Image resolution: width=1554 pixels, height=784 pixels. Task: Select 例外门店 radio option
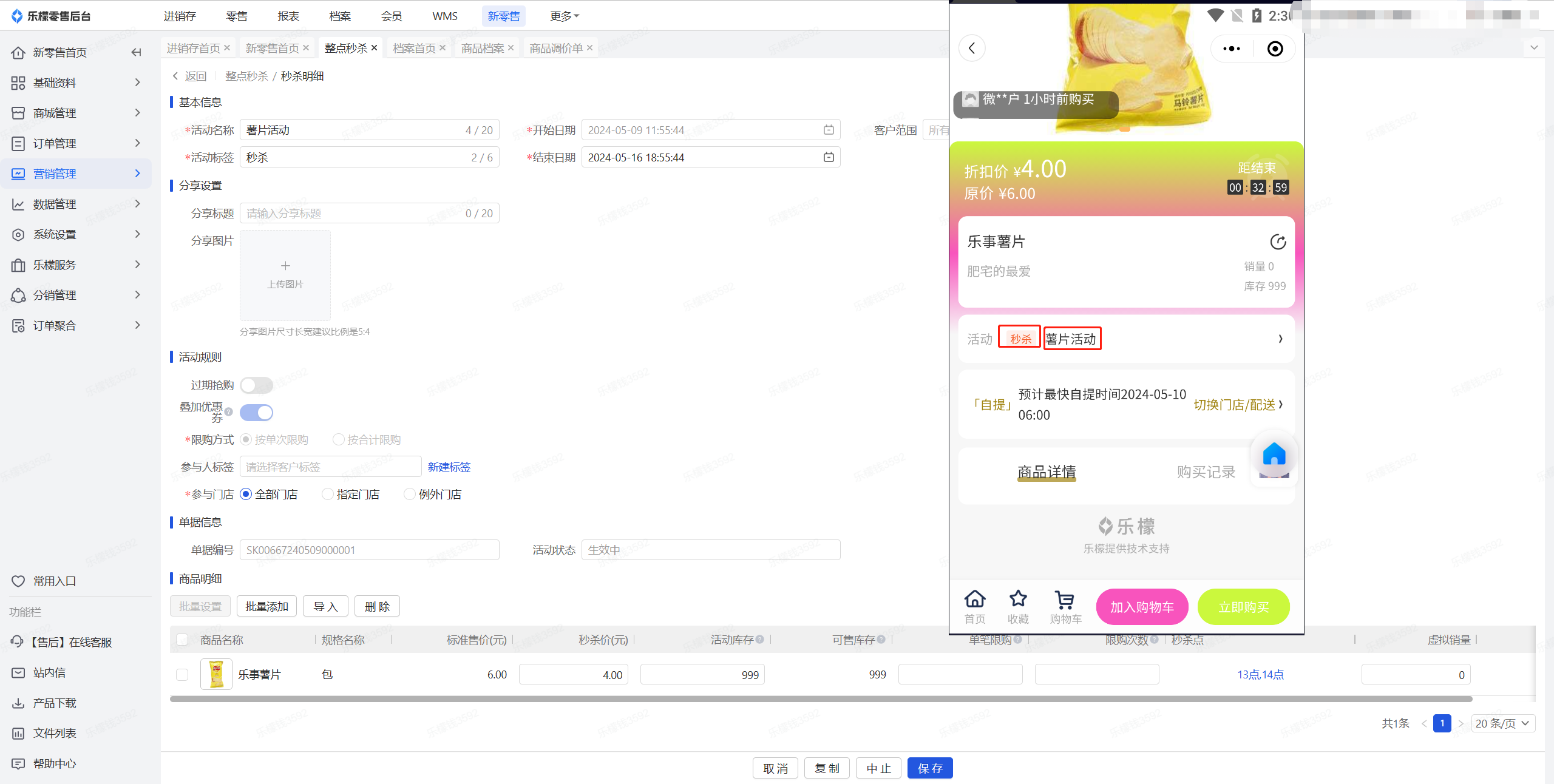coord(410,494)
